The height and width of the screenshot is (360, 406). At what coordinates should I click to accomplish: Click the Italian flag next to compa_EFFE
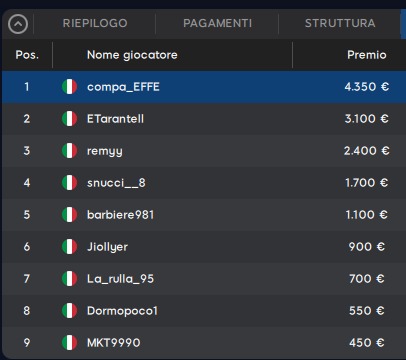point(70,87)
